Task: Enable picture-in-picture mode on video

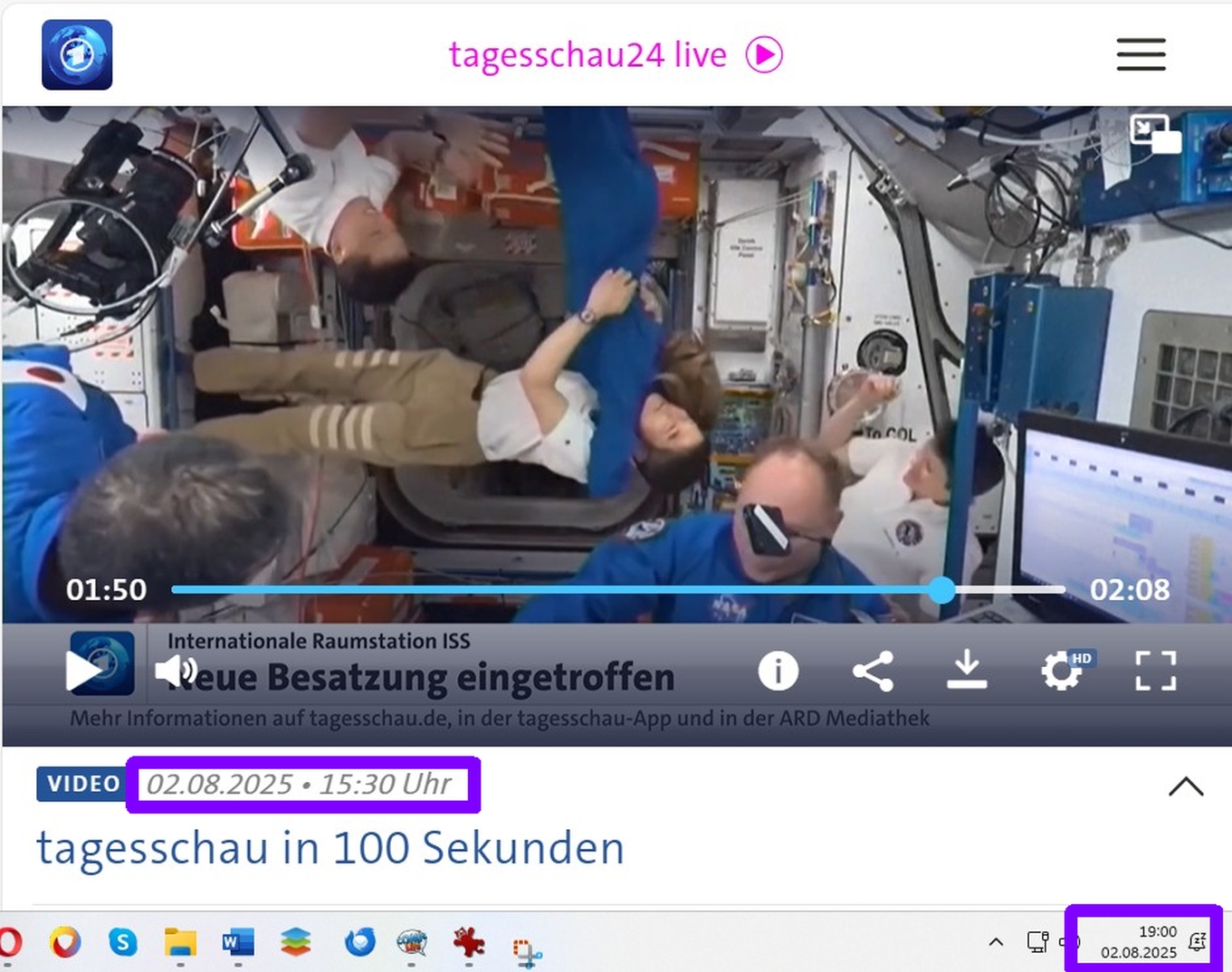Action: [x=1155, y=134]
